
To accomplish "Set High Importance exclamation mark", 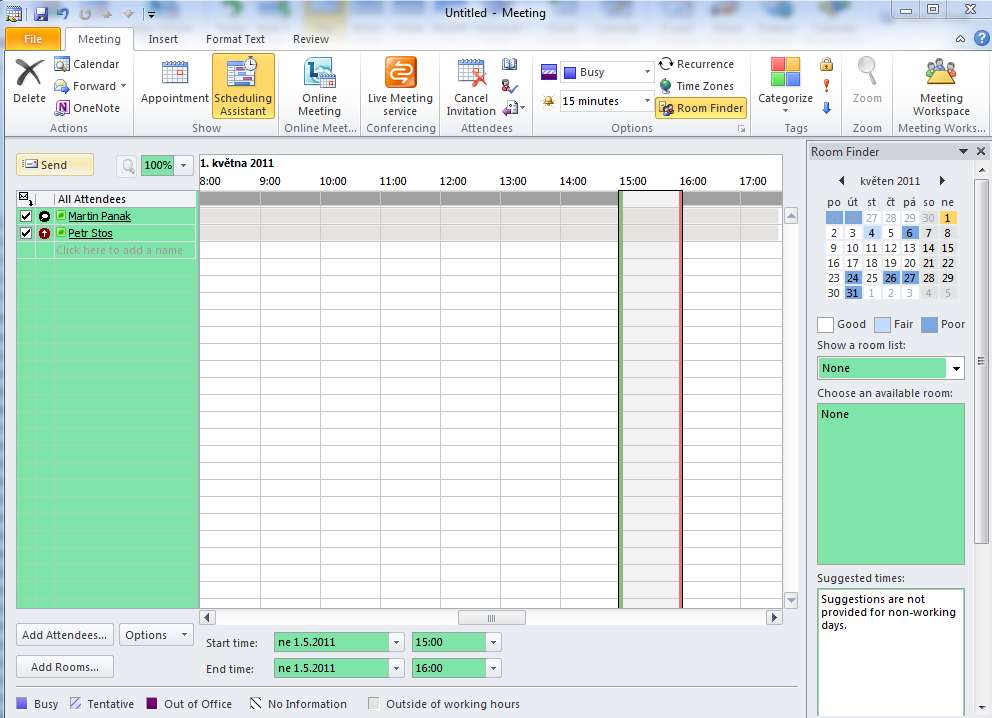I will (826, 85).
